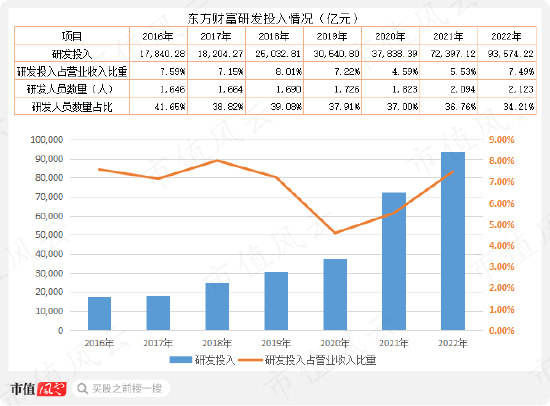
Task: Click the 50,000 left axis label
Action: pos(49,235)
